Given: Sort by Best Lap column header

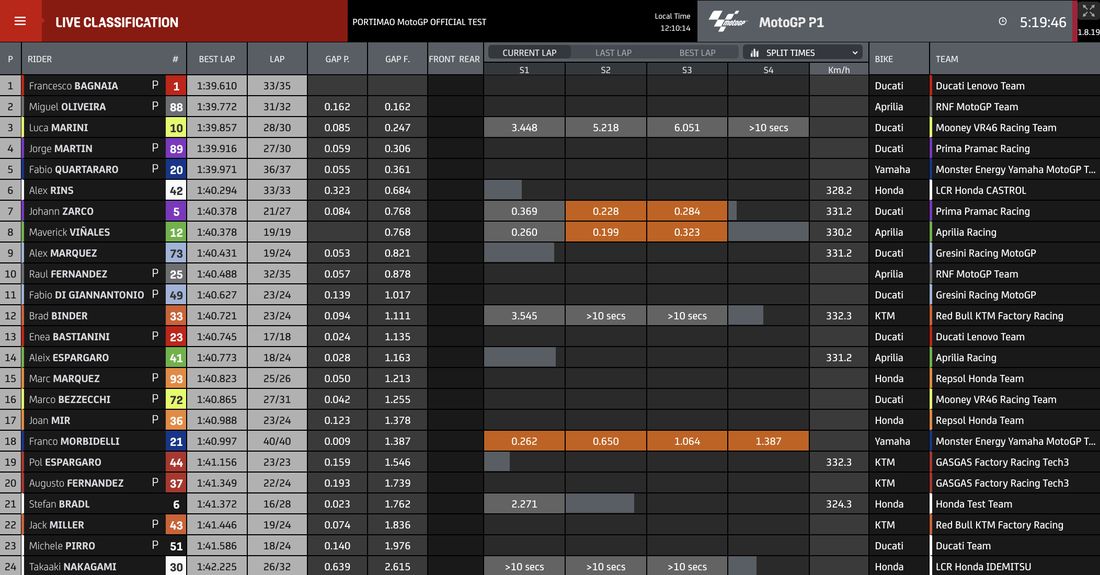Looking at the screenshot, I should tap(217, 59).
